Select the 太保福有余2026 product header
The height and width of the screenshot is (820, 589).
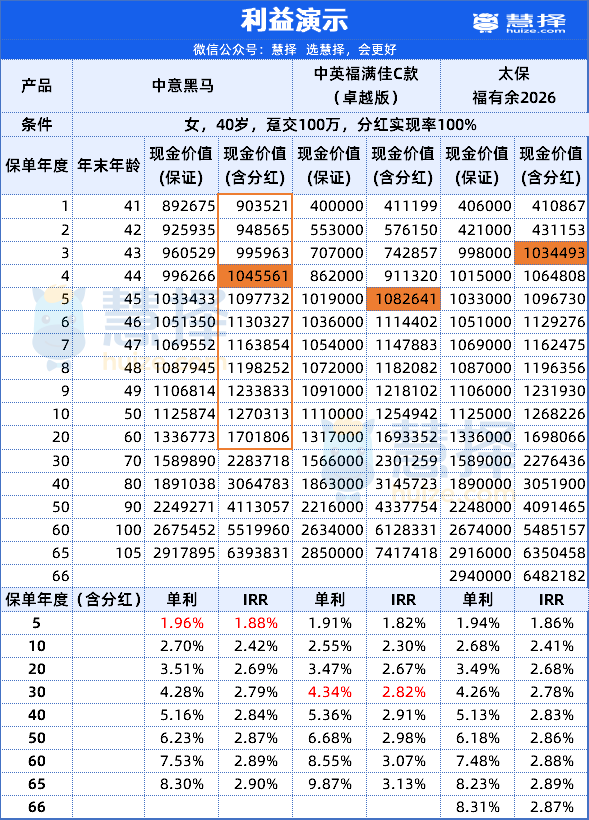tap(514, 86)
